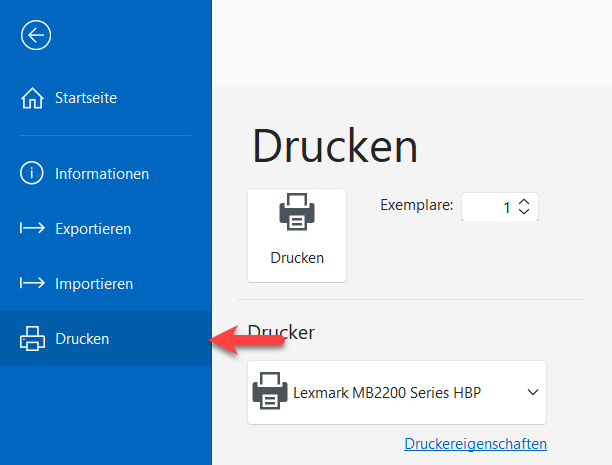
Task: Click the Drucken button label text
Action: tap(297, 257)
